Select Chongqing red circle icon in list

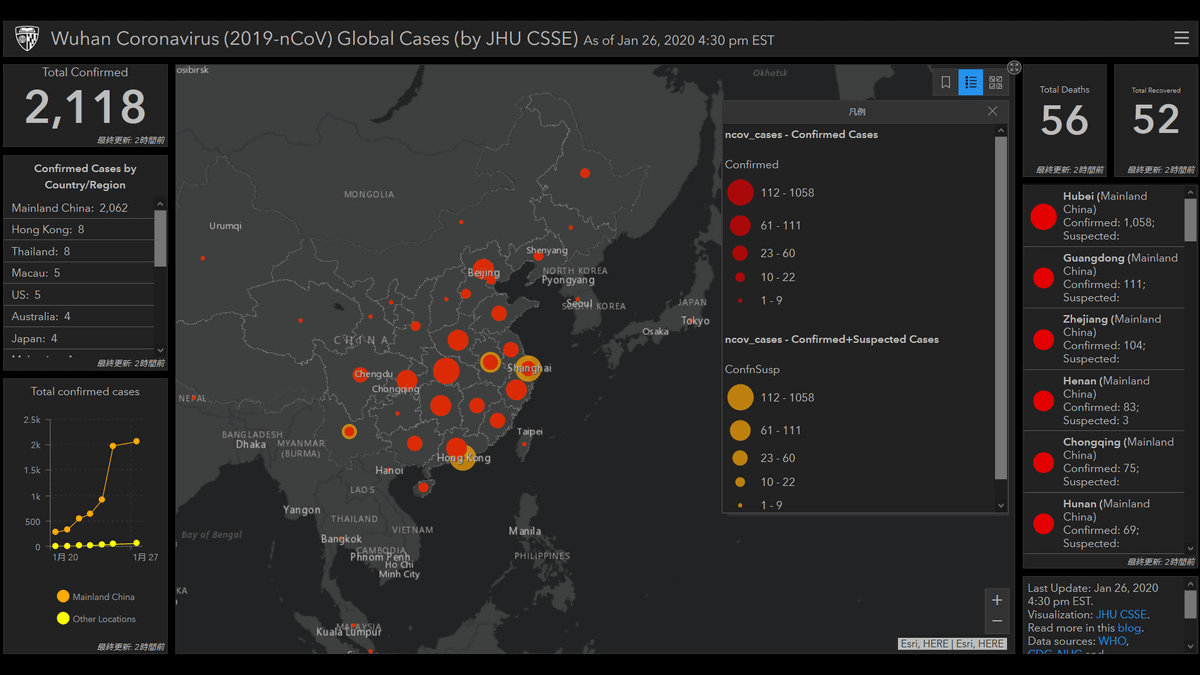(x=1043, y=462)
